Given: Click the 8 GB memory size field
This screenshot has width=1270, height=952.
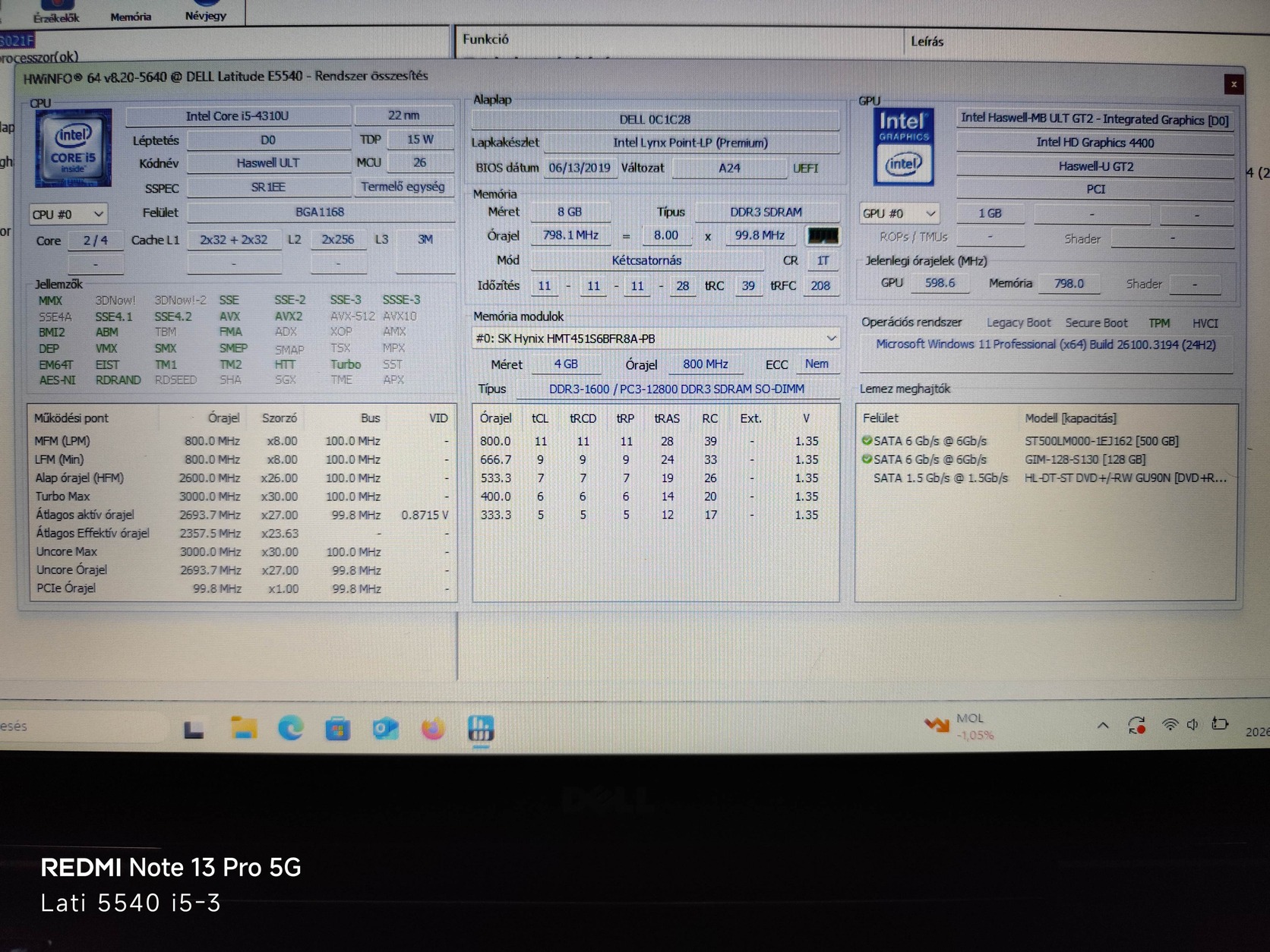Looking at the screenshot, I should coord(570,212).
